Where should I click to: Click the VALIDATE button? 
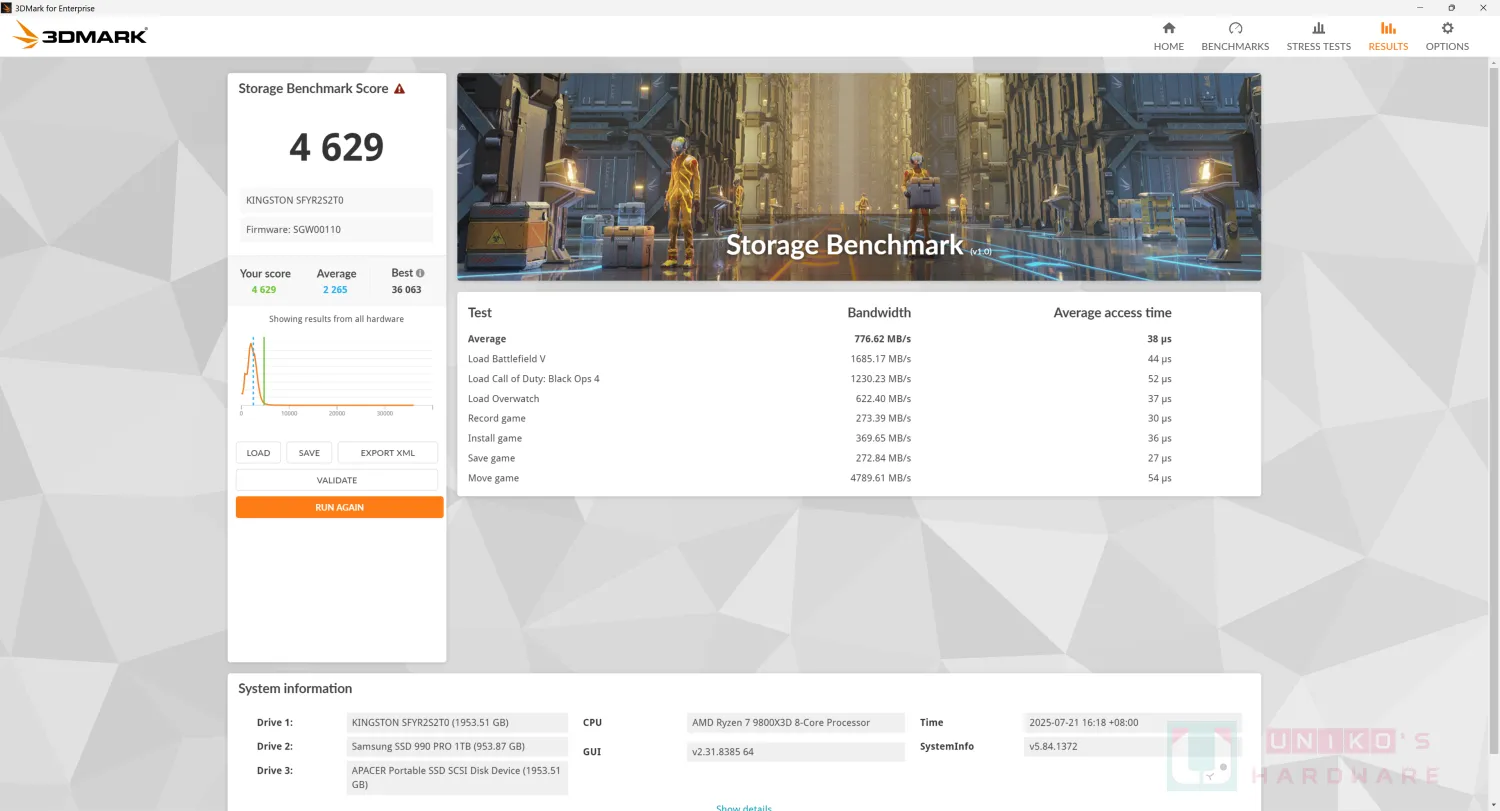[337, 480]
